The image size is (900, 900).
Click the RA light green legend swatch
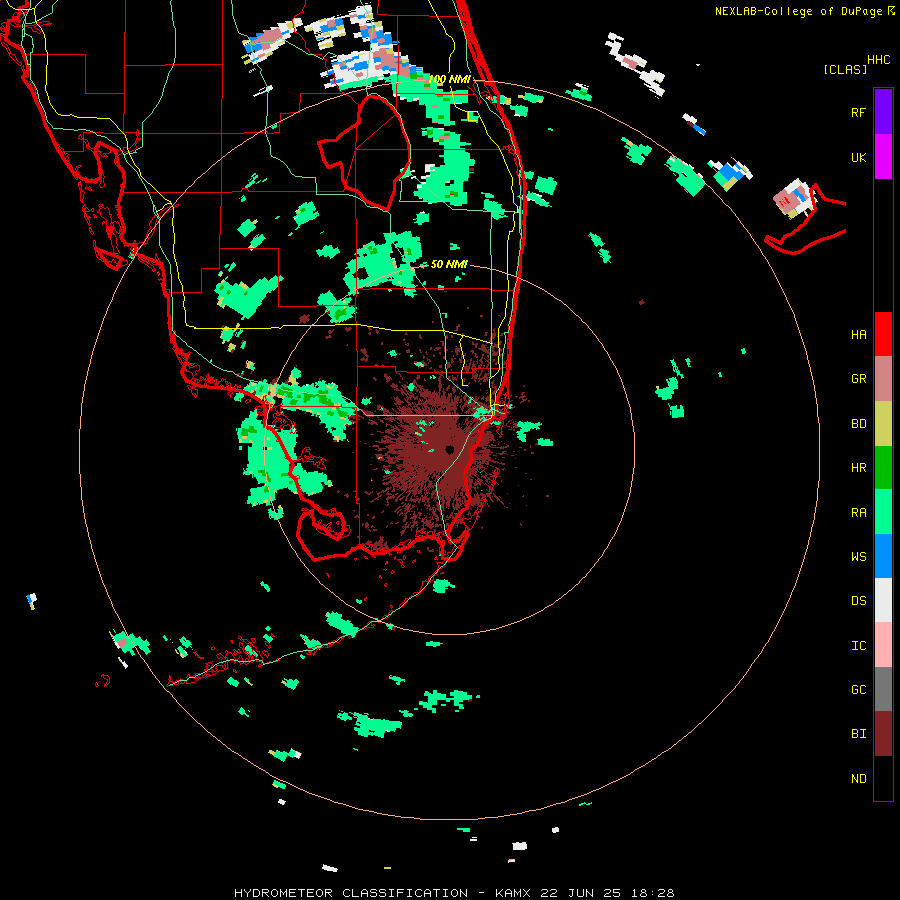click(x=883, y=512)
